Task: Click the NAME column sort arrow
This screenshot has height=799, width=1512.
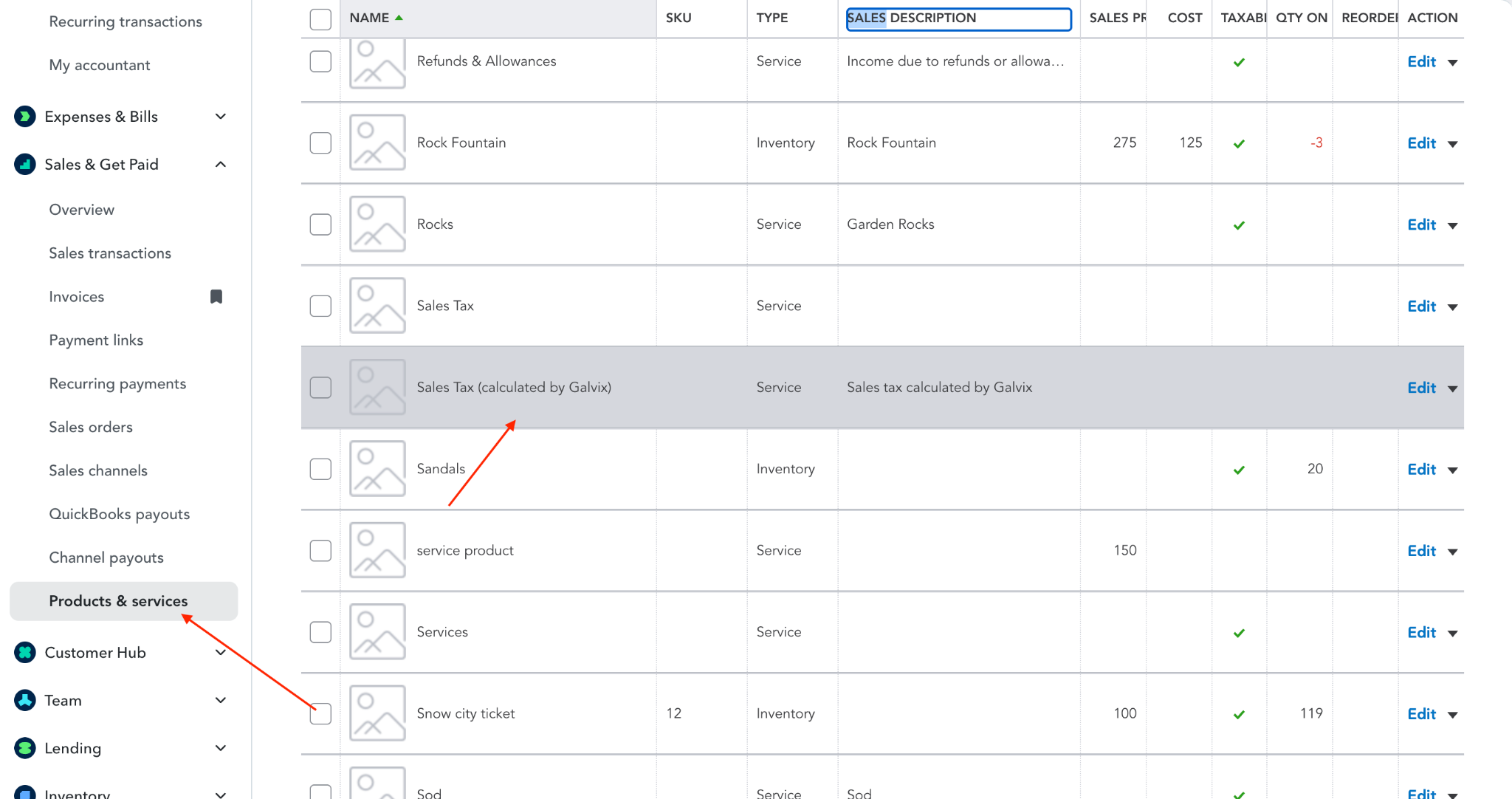Action: pos(399,18)
